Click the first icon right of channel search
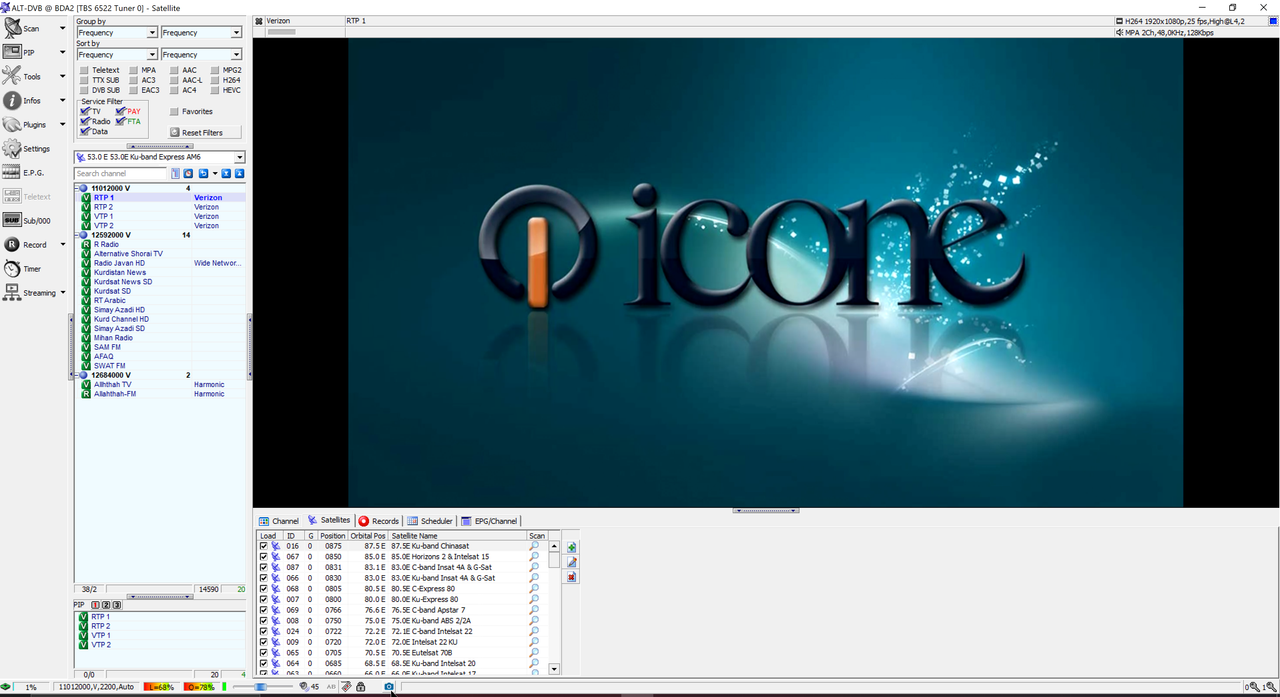 [175, 173]
